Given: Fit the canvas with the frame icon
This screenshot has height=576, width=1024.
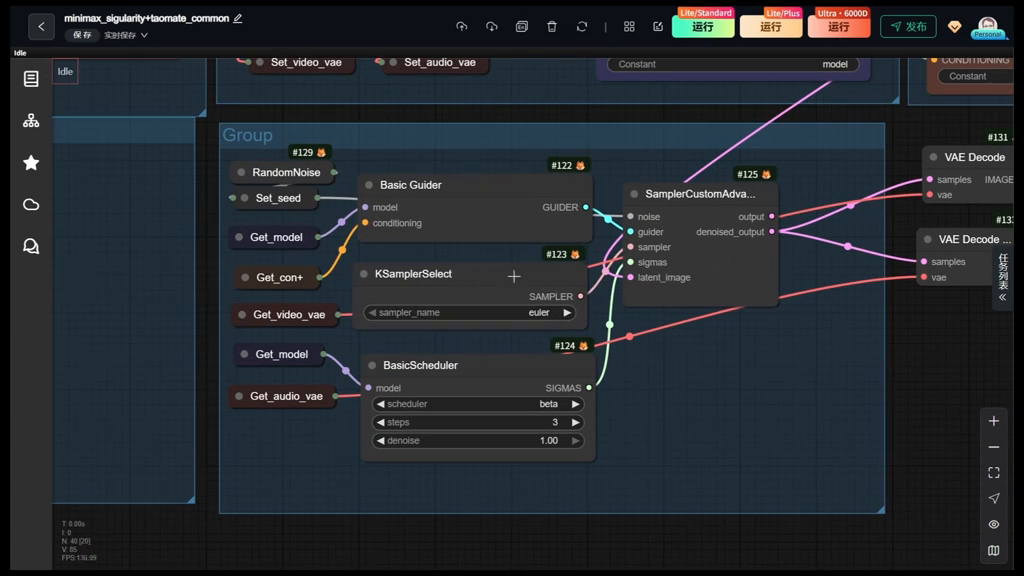Looking at the screenshot, I should [994, 473].
